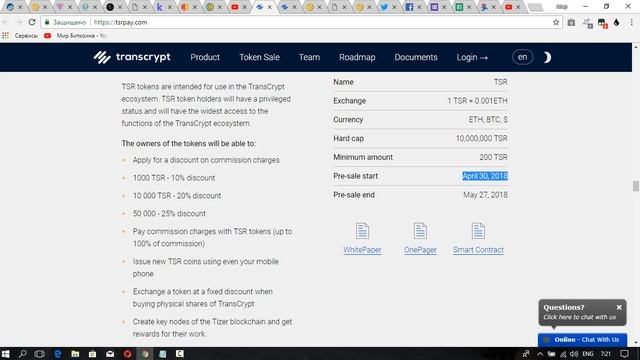Click the Questions chat bubble text
Viewport: 640px width, 360px height.
tap(579, 312)
